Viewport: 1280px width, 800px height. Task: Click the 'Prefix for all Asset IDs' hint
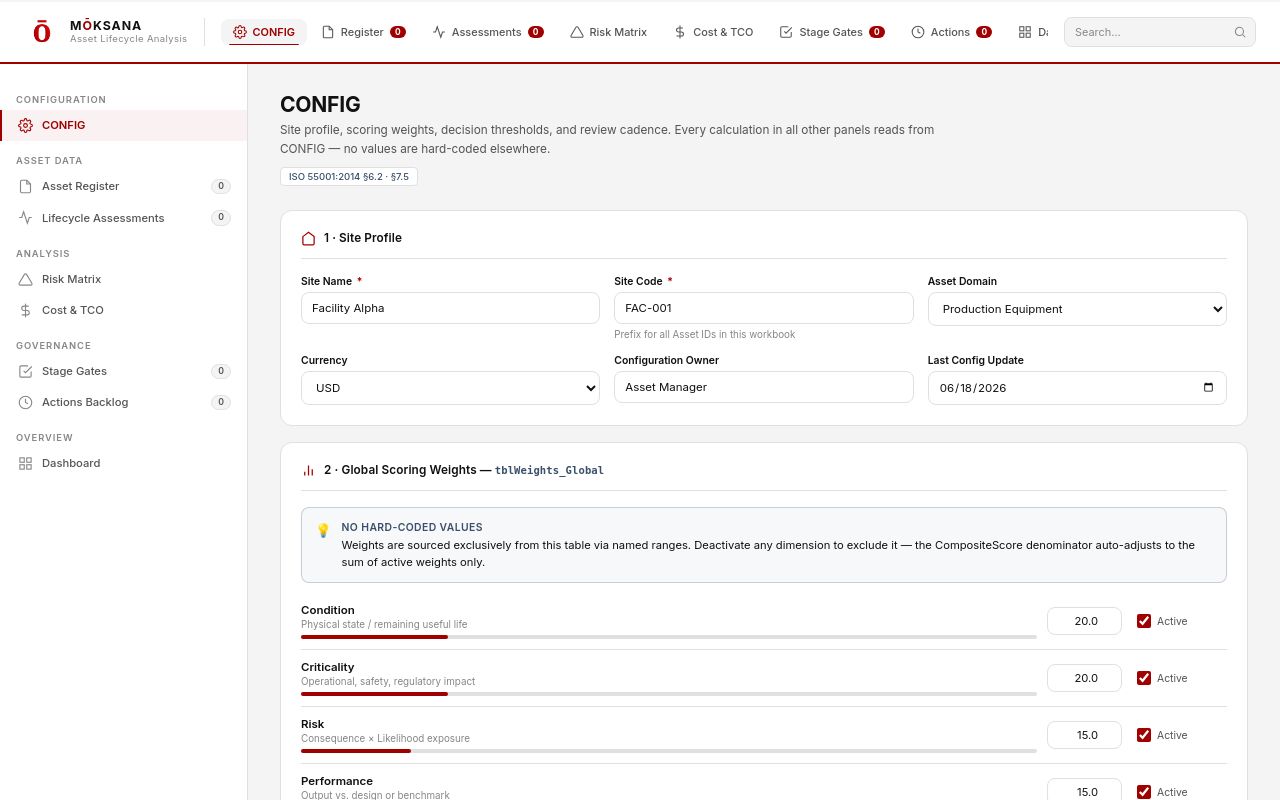coord(705,334)
